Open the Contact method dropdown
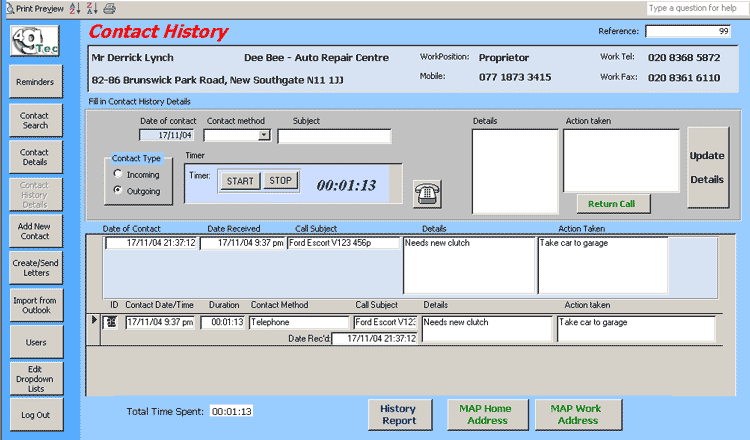The height and width of the screenshot is (440, 750). 264,135
